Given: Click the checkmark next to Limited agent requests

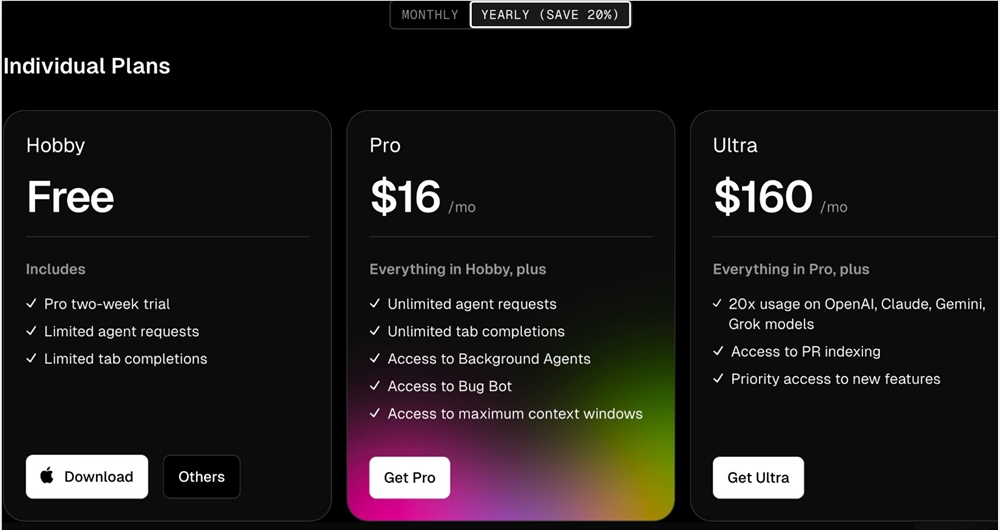Looking at the screenshot, I should pos(32,331).
